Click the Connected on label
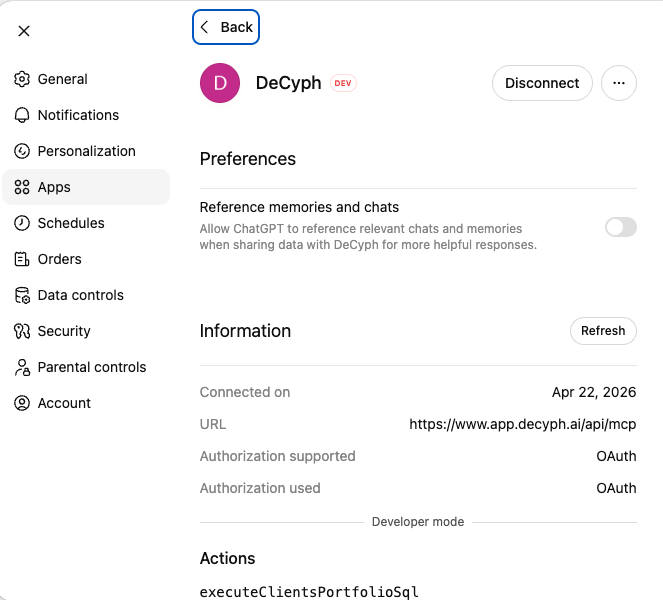This screenshot has height=600, width=663. (x=245, y=392)
